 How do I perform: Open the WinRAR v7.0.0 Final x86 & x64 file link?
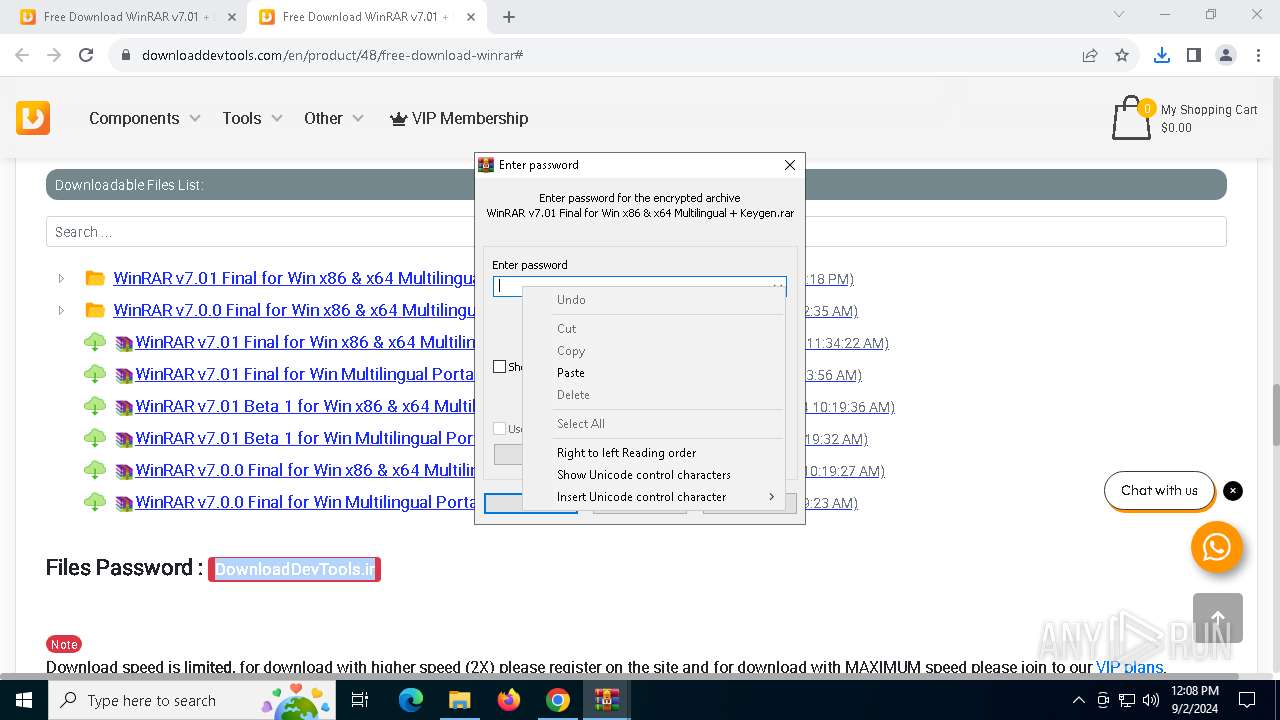[305, 471]
